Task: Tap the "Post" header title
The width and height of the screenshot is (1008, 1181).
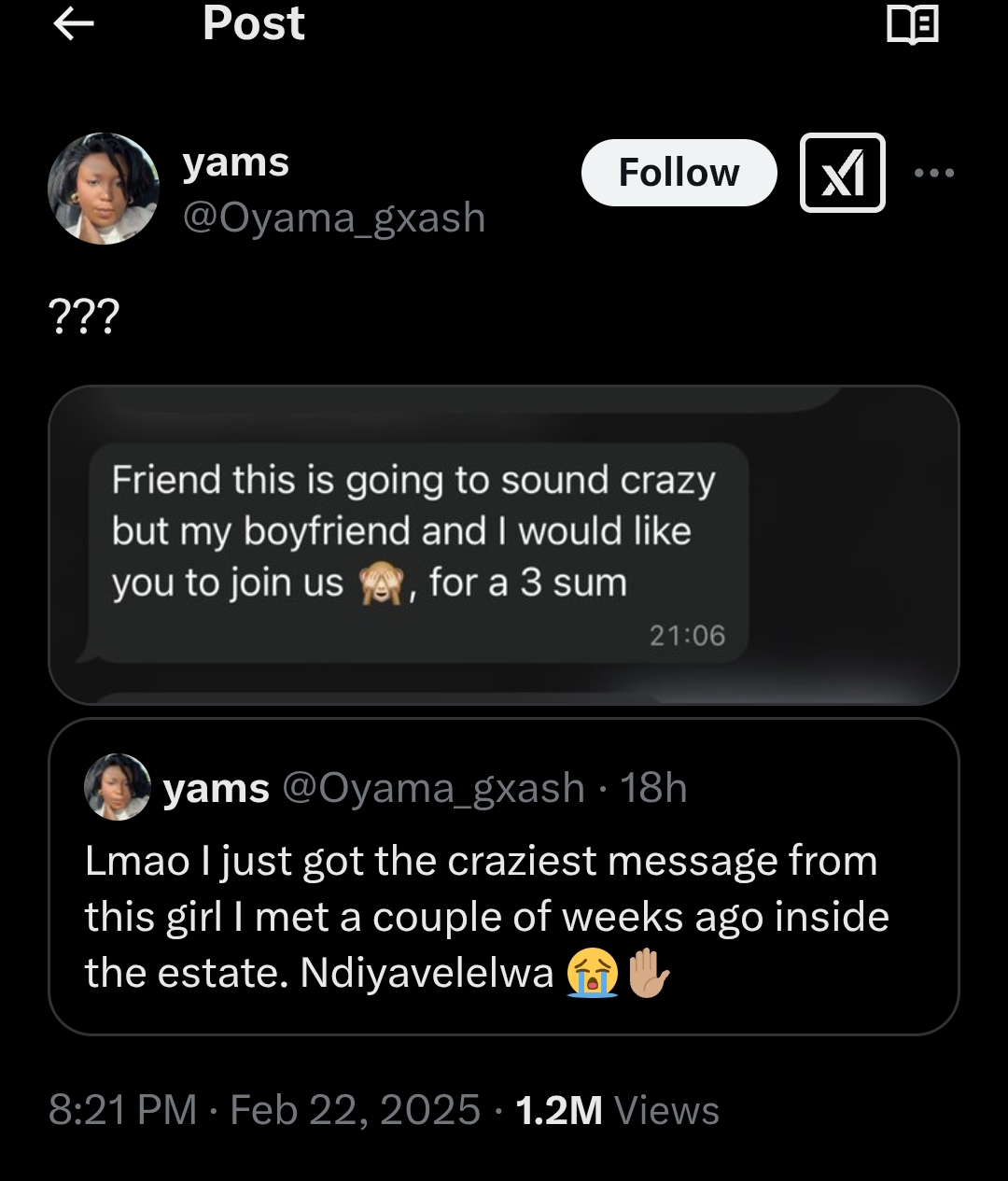Action: [253, 23]
